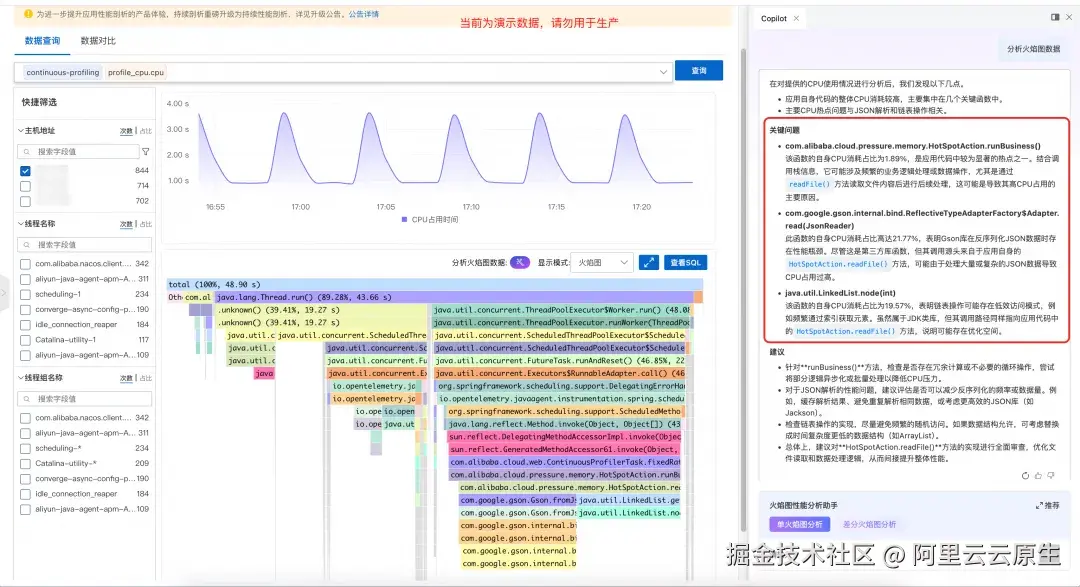Click the blue 查询 button
1080x587 pixels.
(x=698, y=70)
